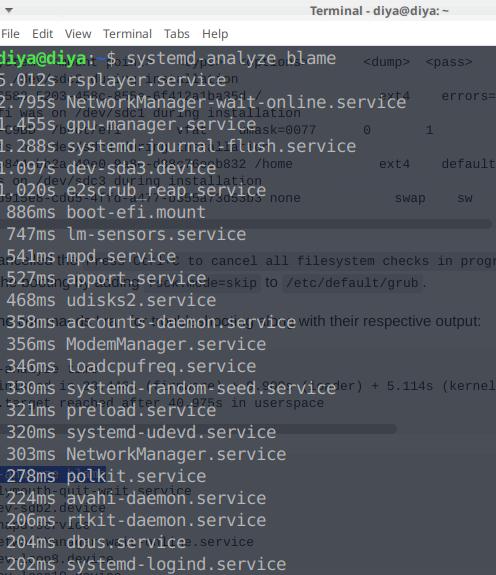Click the systemd-logind.service line
This screenshot has height=575, width=496.
click(x=146, y=564)
